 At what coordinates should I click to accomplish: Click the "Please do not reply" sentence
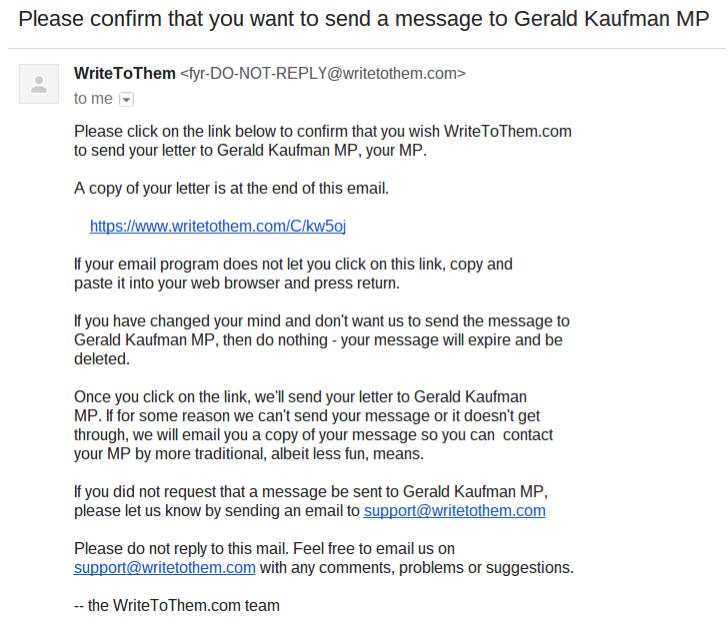click(264, 548)
